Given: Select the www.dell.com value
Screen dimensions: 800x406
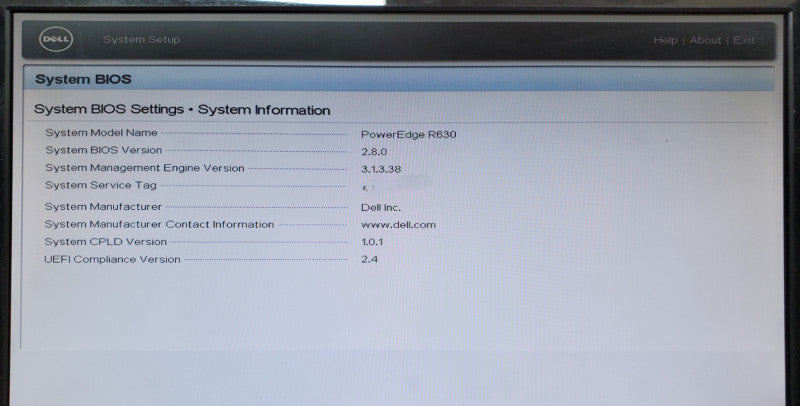Looking at the screenshot, I should tap(398, 225).
